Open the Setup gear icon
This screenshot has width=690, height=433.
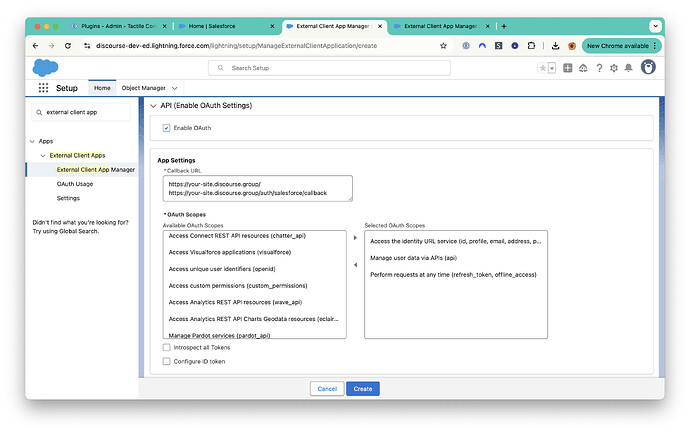(614, 68)
